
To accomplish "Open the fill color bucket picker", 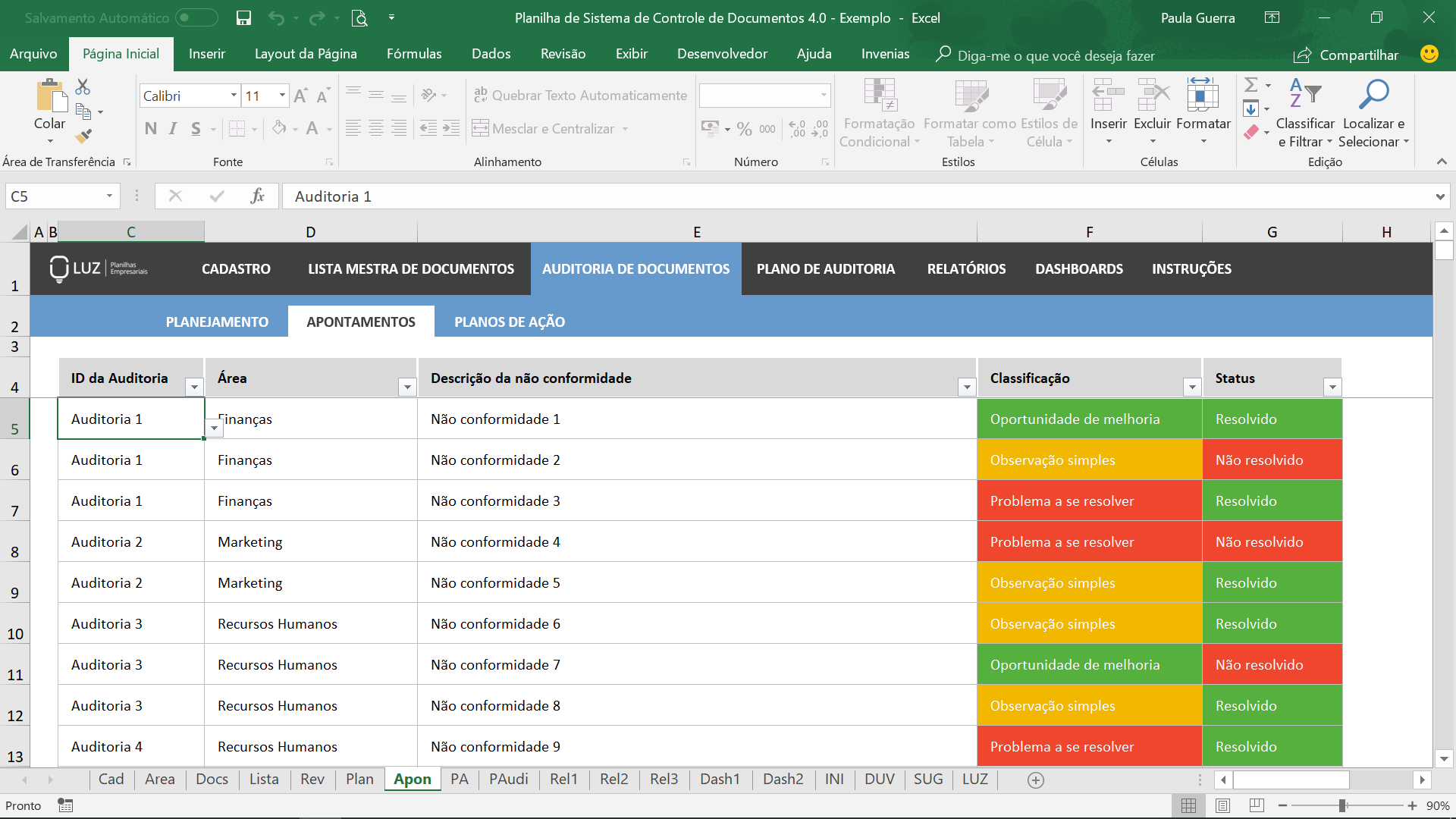I will pyautogui.click(x=279, y=129).
